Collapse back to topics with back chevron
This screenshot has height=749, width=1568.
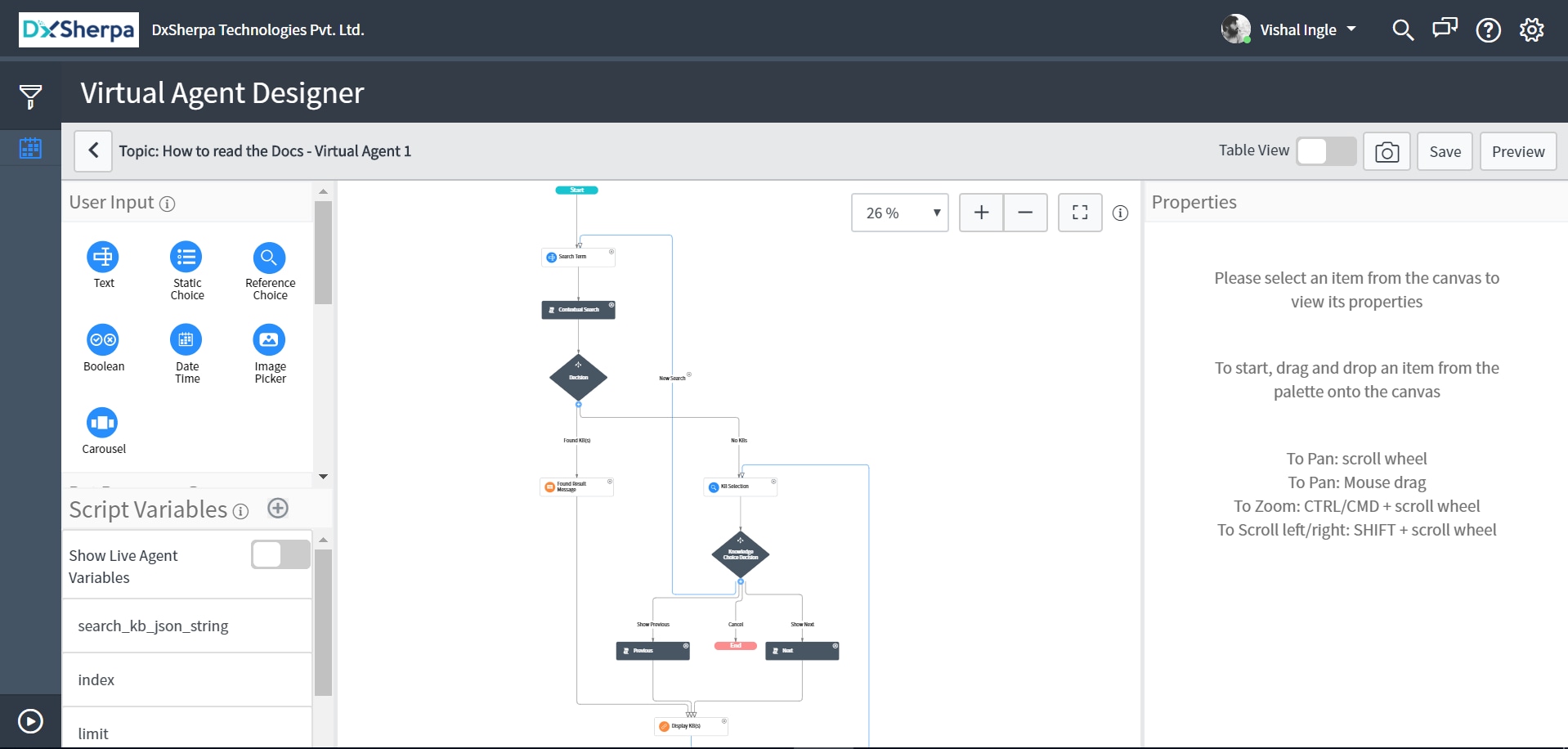(92, 151)
